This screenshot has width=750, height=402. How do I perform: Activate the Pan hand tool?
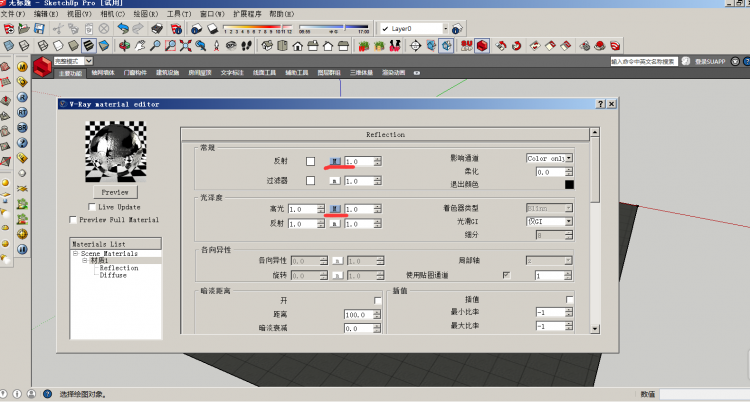[x=140, y=45]
